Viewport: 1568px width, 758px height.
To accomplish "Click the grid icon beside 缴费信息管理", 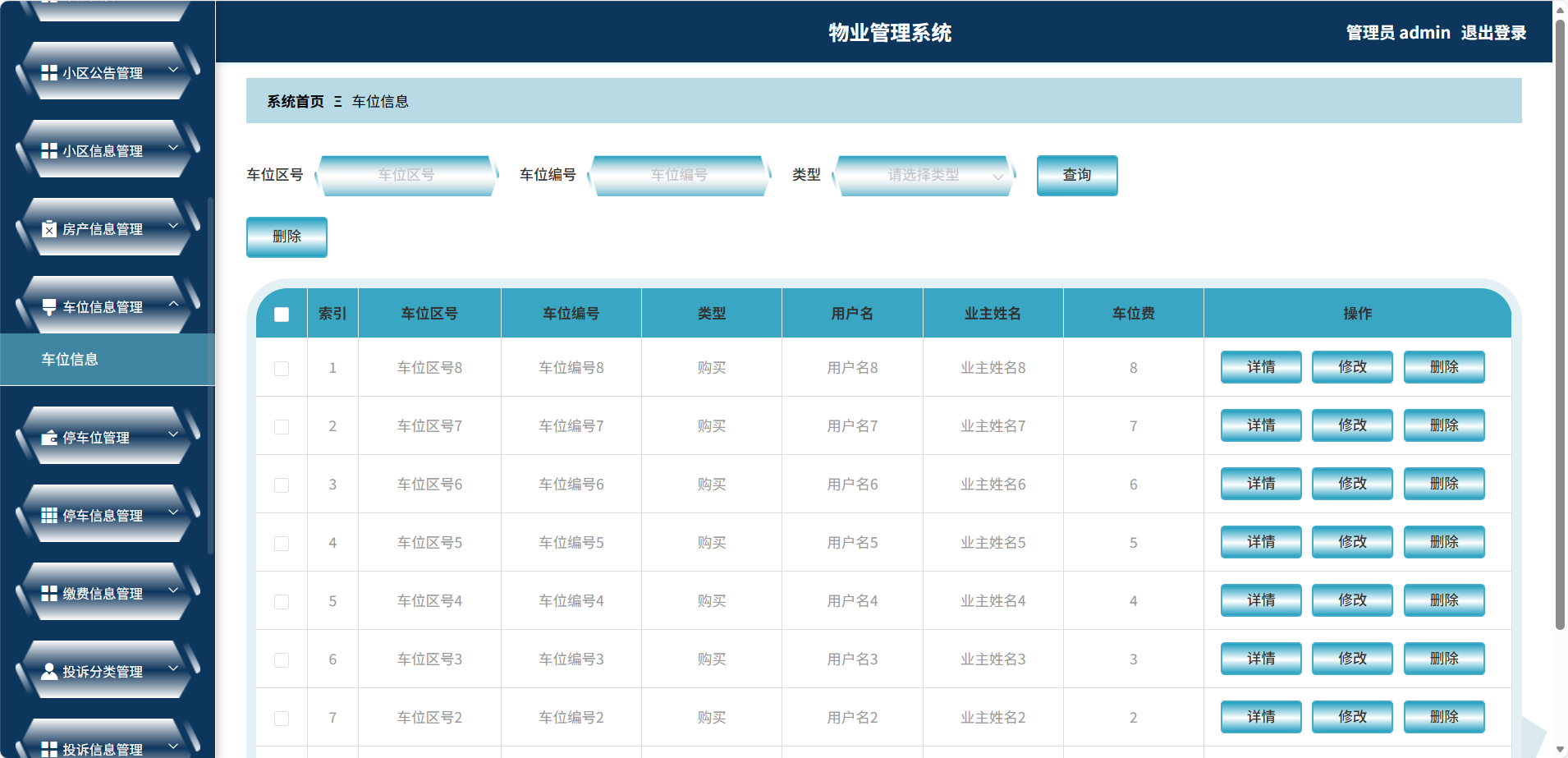I will 49,594.
